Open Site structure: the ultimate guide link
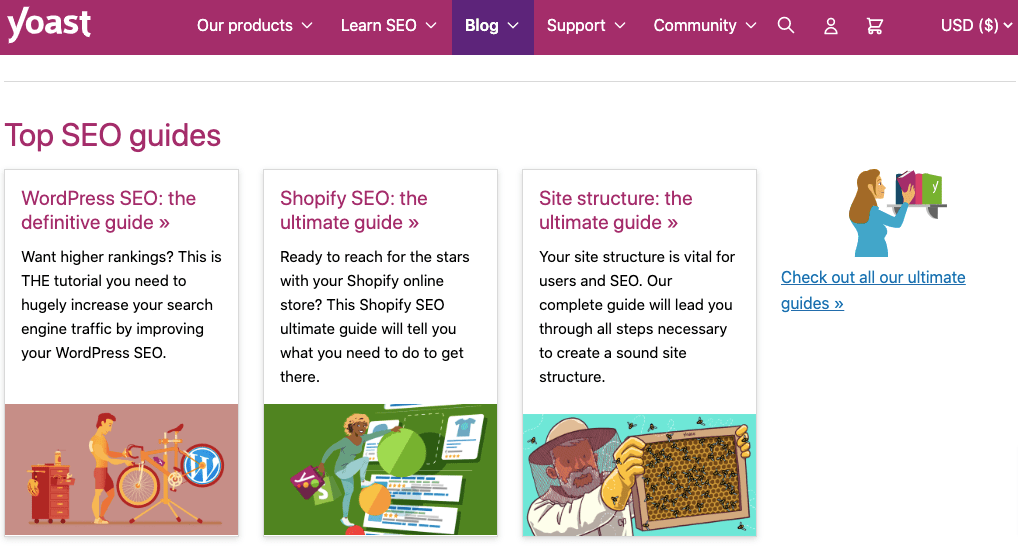 [x=615, y=210]
